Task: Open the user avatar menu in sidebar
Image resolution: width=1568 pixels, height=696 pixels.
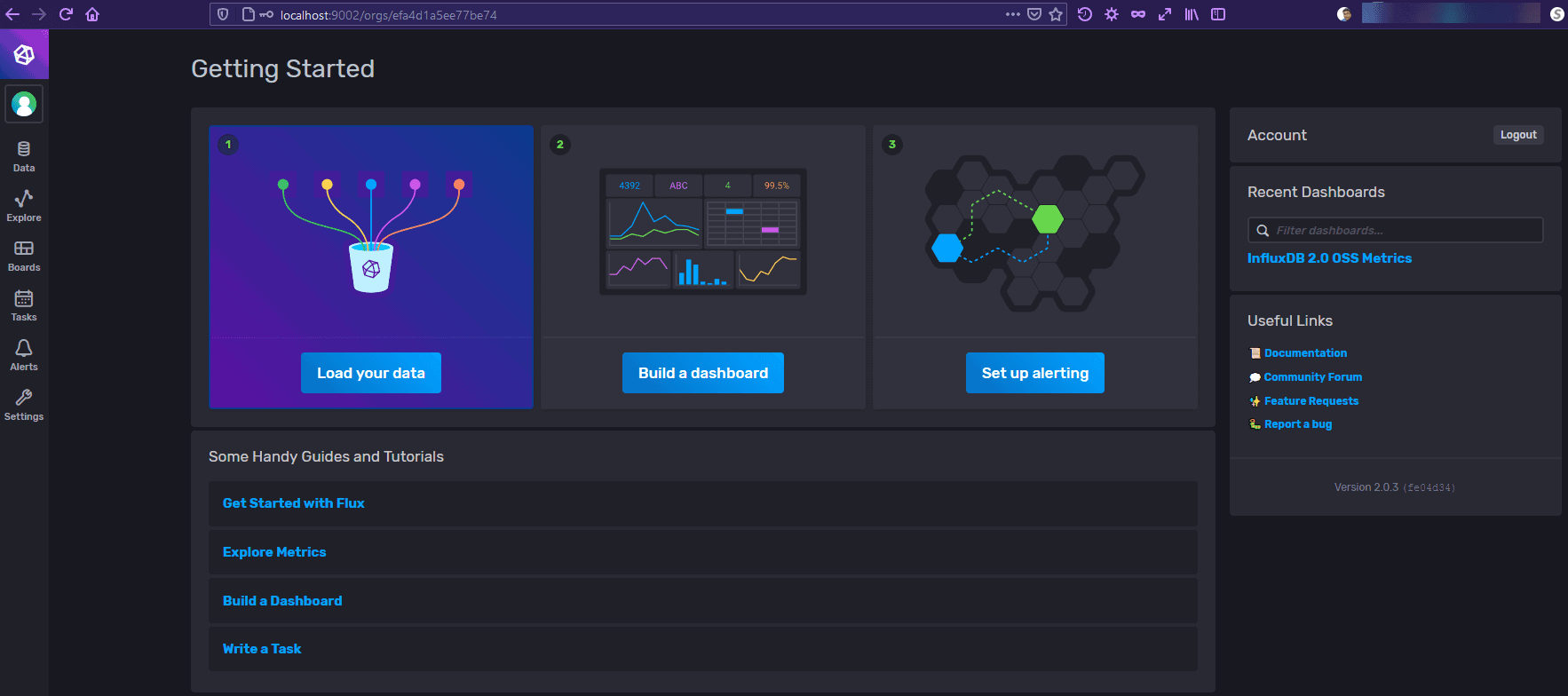Action: [24, 105]
